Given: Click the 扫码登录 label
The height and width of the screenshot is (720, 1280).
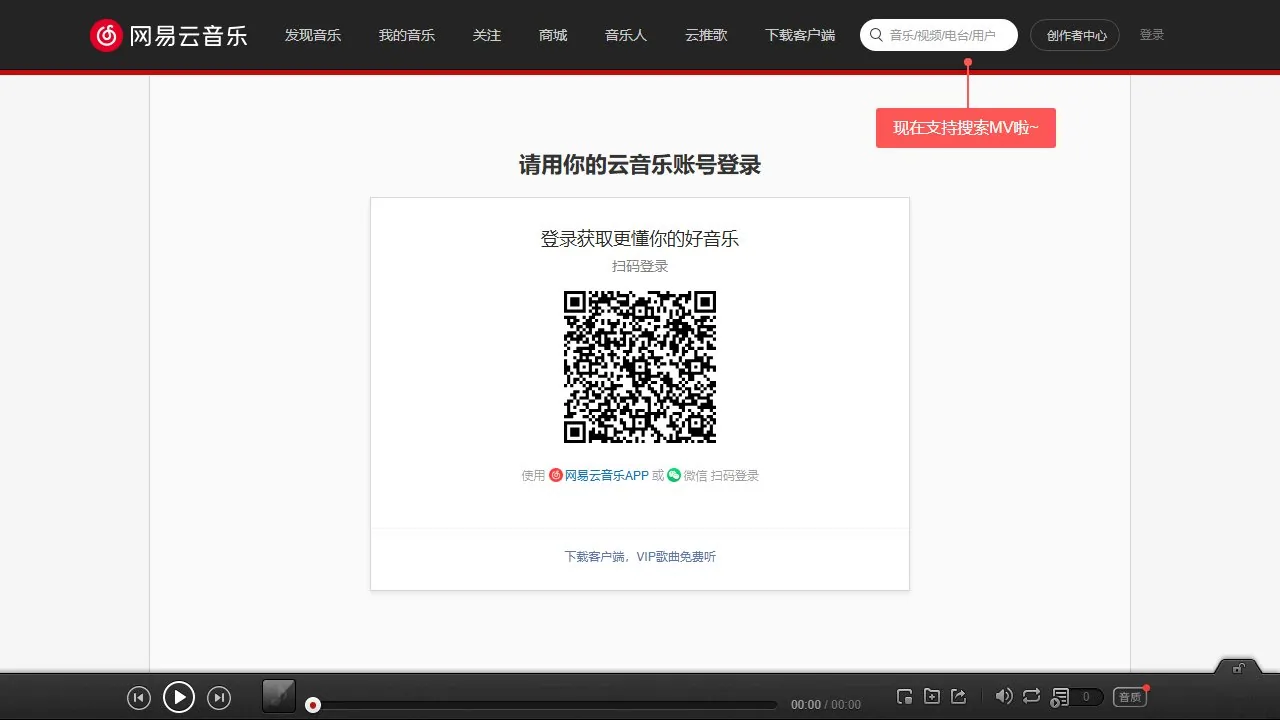Looking at the screenshot, I should click(x=640, y=267).
